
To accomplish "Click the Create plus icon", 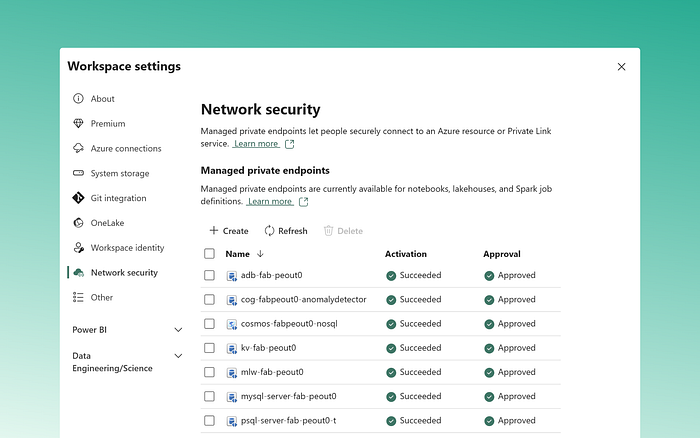I will 213,231.
